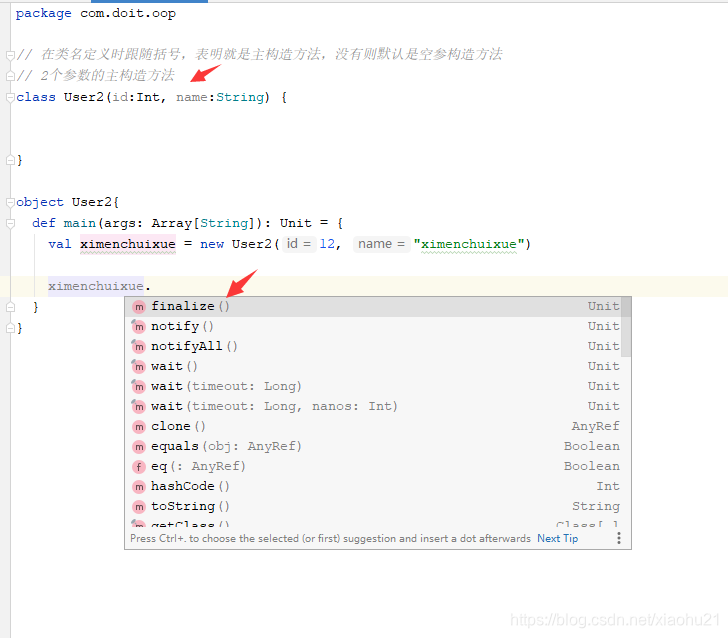The image size is (728, 638).
Task: Click the method icon beside clone()
Action: (139, 427)
